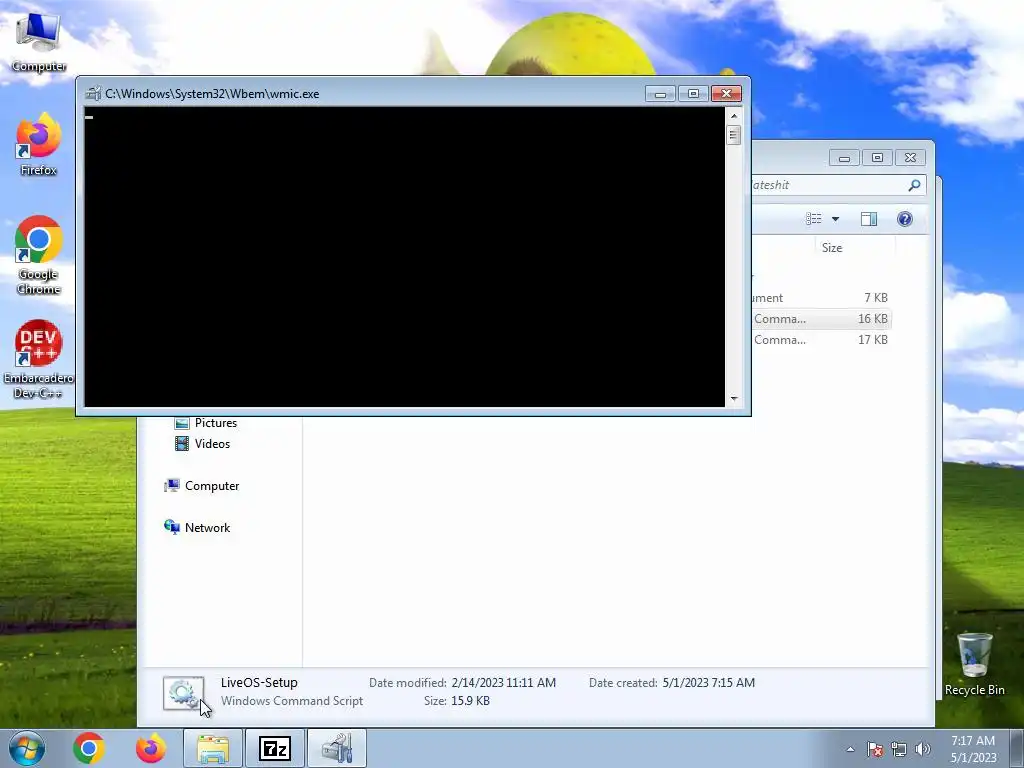The height and width of the screenshot is (768, 1024).
Task: Select the wmic.exe taskbar button
Action: pos(337,748)
